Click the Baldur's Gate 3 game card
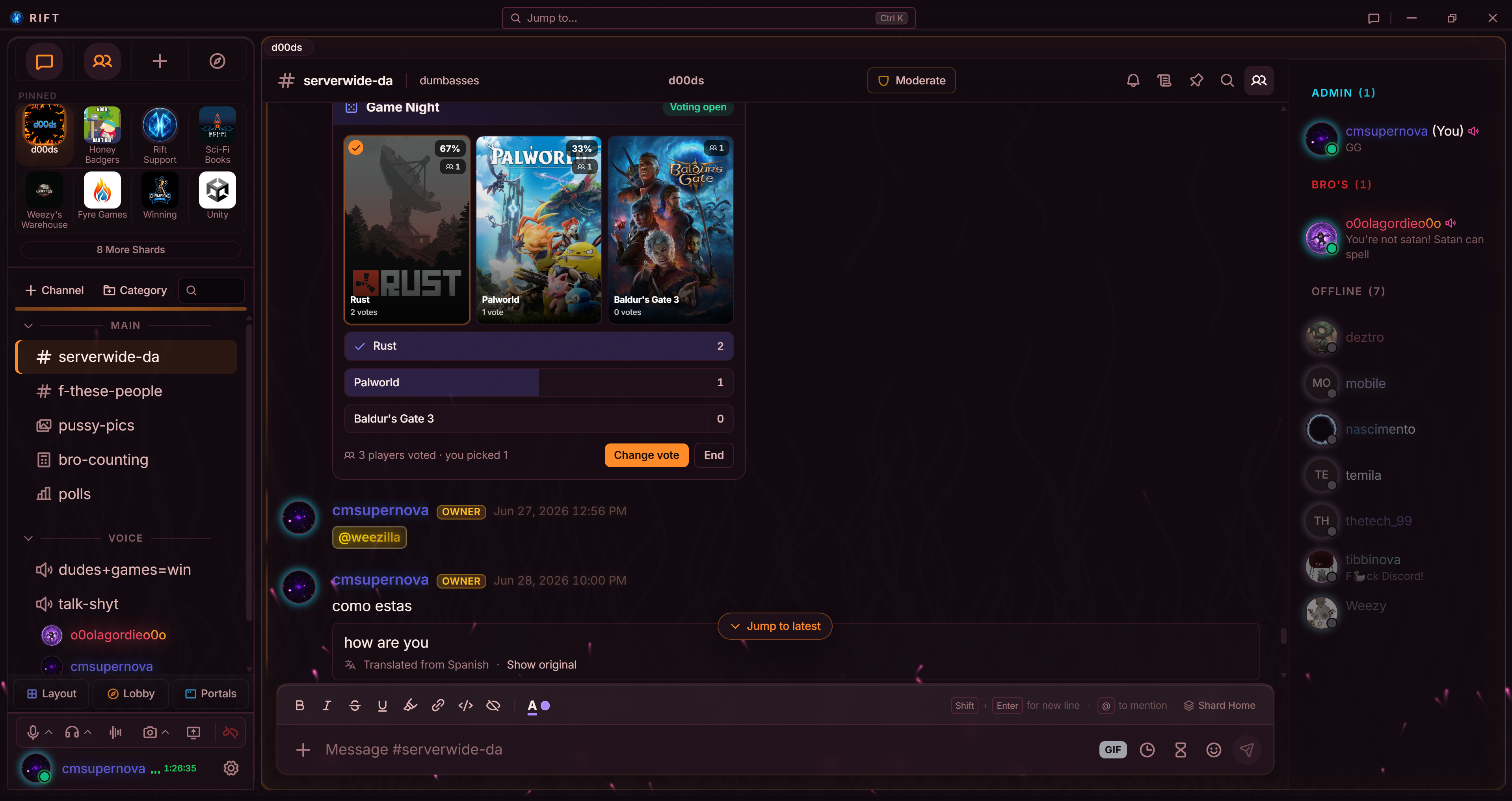This screenshot has height=801, width=1512. [670, 229]
